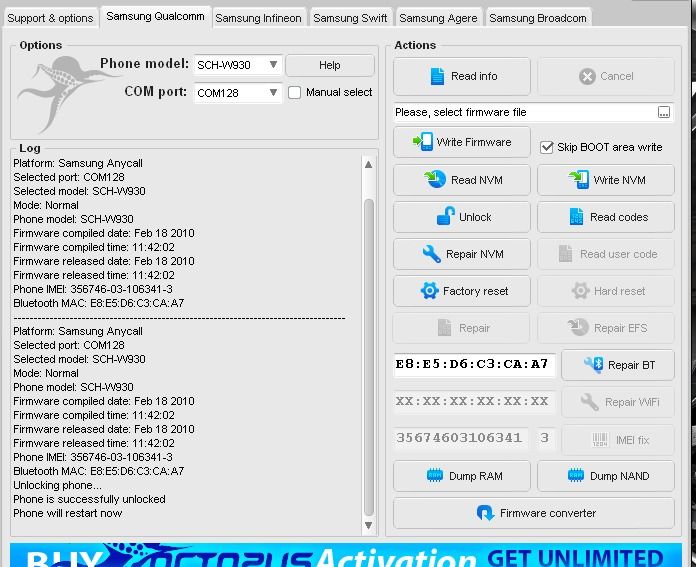Click the WiFi MAC XX:XX field

click(474, 401)
